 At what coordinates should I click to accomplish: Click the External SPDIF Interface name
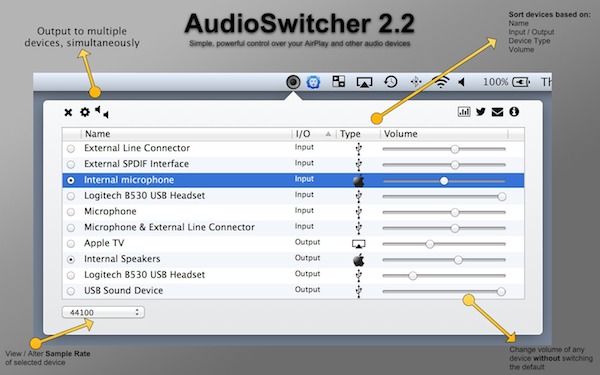(x=136, y=164)
